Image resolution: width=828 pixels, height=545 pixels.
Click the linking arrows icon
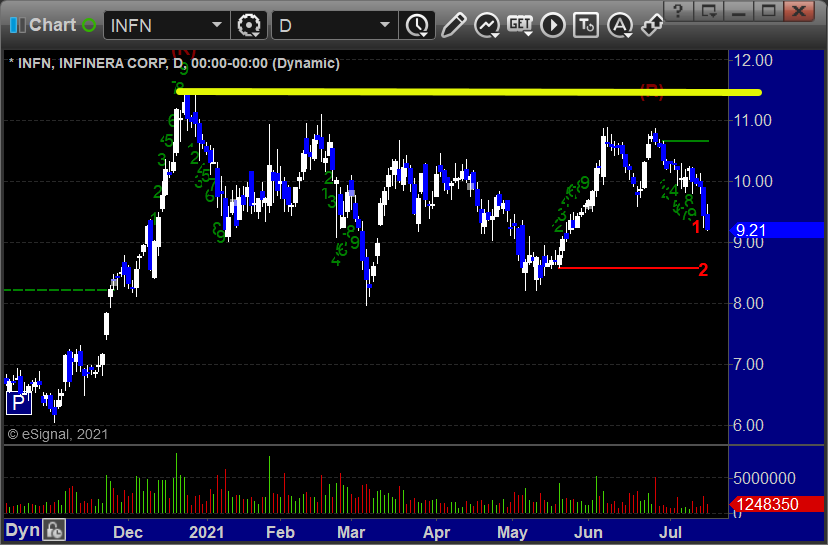coord(652,25)
